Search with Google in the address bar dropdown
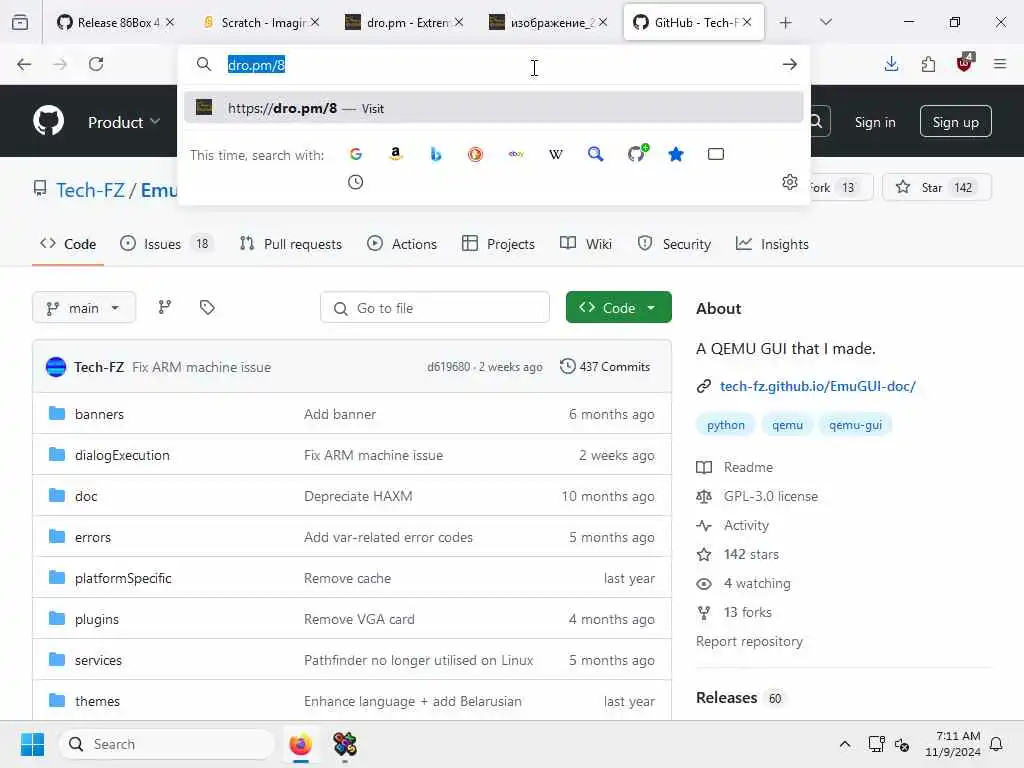Screen dimensions: 1024x768 (x=356, y=154)
